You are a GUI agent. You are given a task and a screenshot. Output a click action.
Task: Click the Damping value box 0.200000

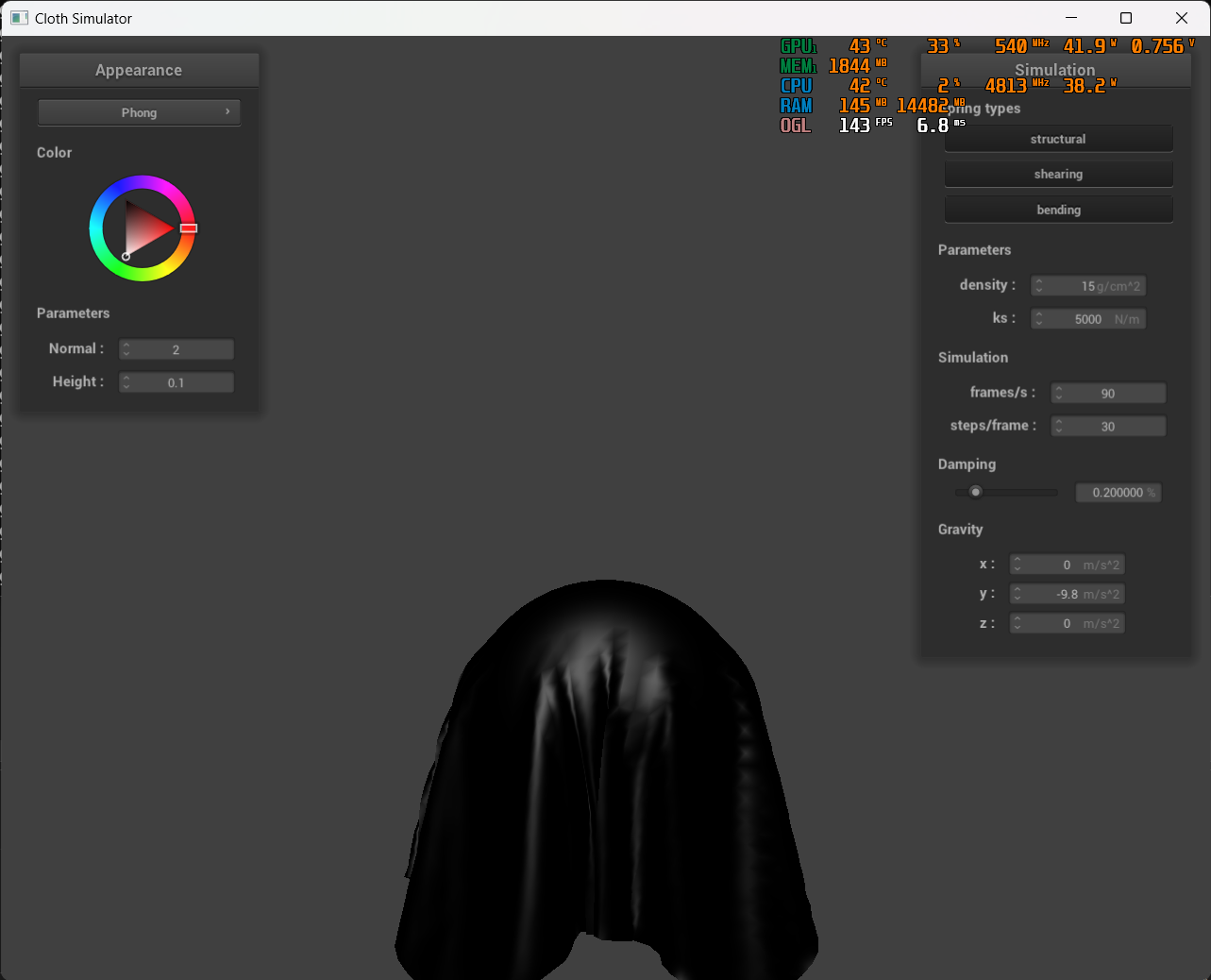[x=1118, y=493]
